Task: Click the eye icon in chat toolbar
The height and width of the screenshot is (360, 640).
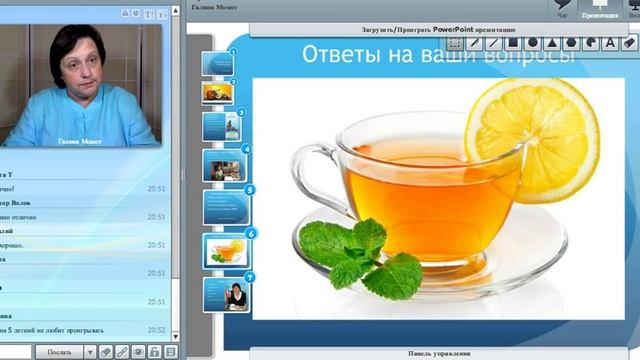Action: click(x=138, y=352)
